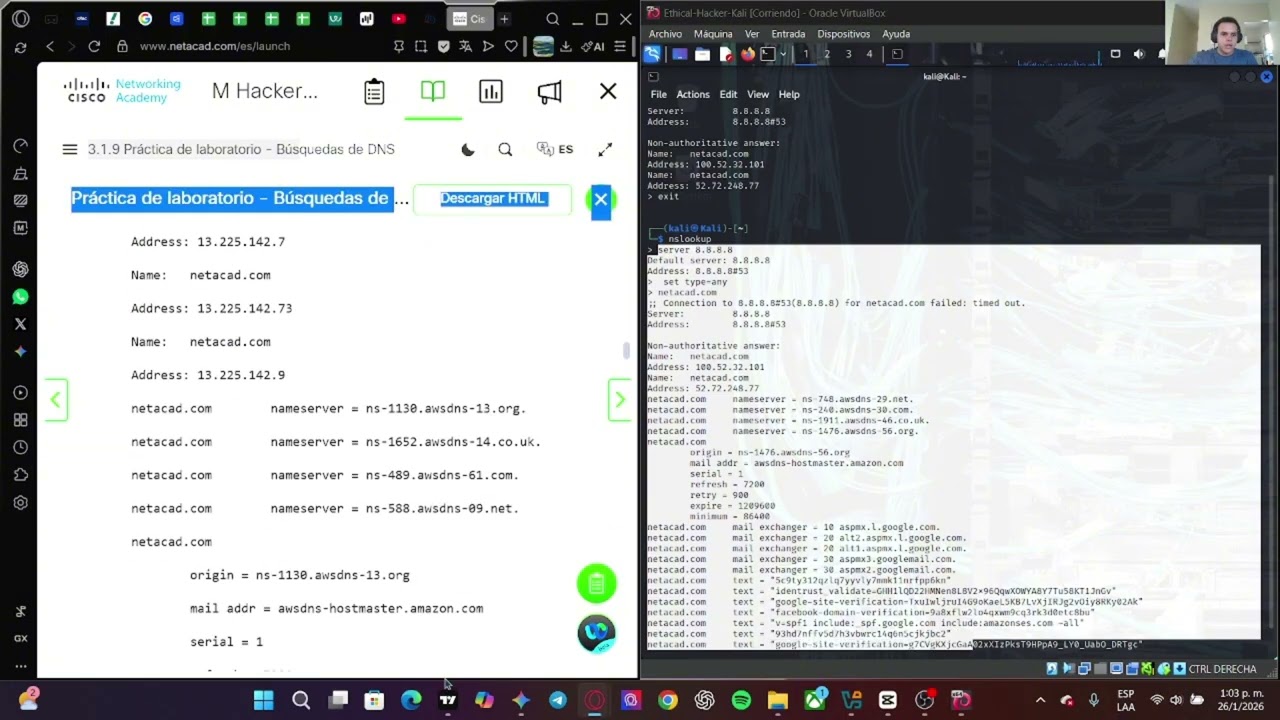Go to previous page with left green arrow
Image resolution: width=1280 pixels, height=720 pixels.
55,400
